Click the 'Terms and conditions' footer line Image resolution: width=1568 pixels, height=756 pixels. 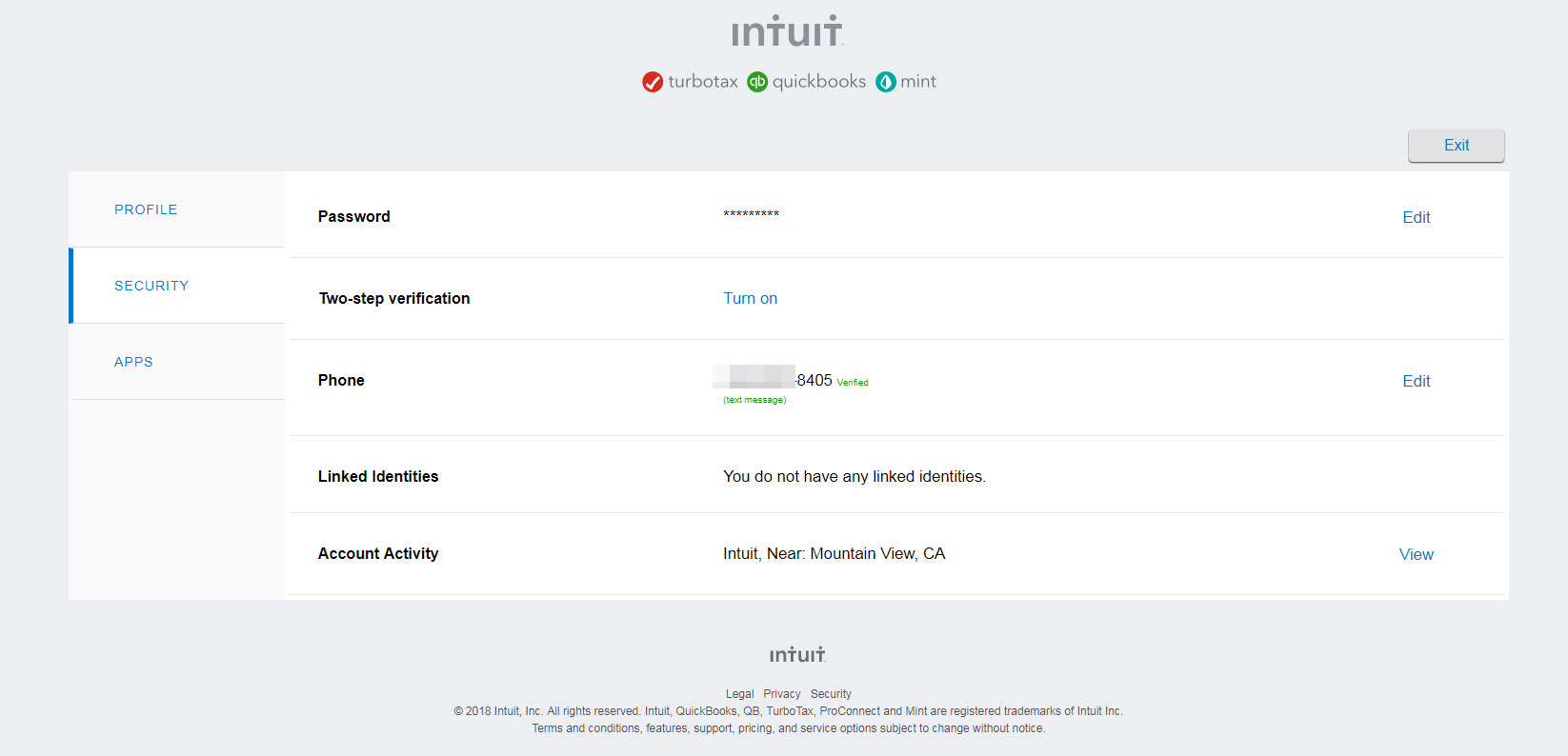(x=789, y=728)
